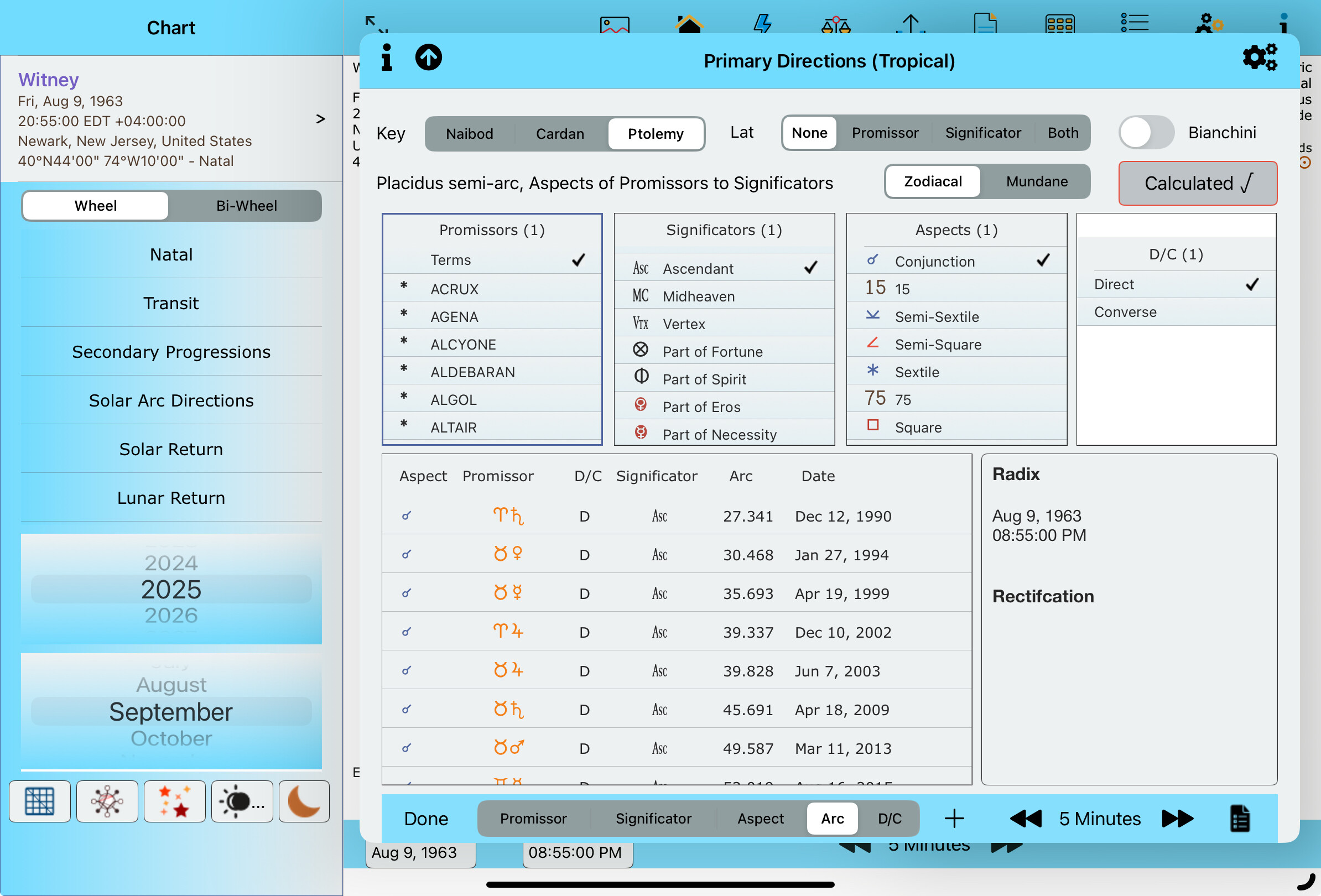Screen dimensions: 1321x896
Task: Open the Primary Directions gear settings
Action: (1259, 58)
